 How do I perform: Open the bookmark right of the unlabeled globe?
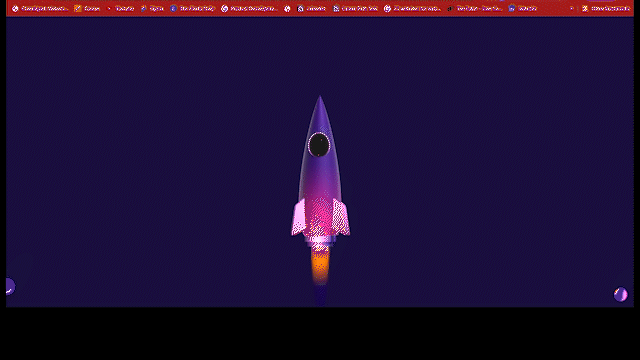[x=312, y=9]
